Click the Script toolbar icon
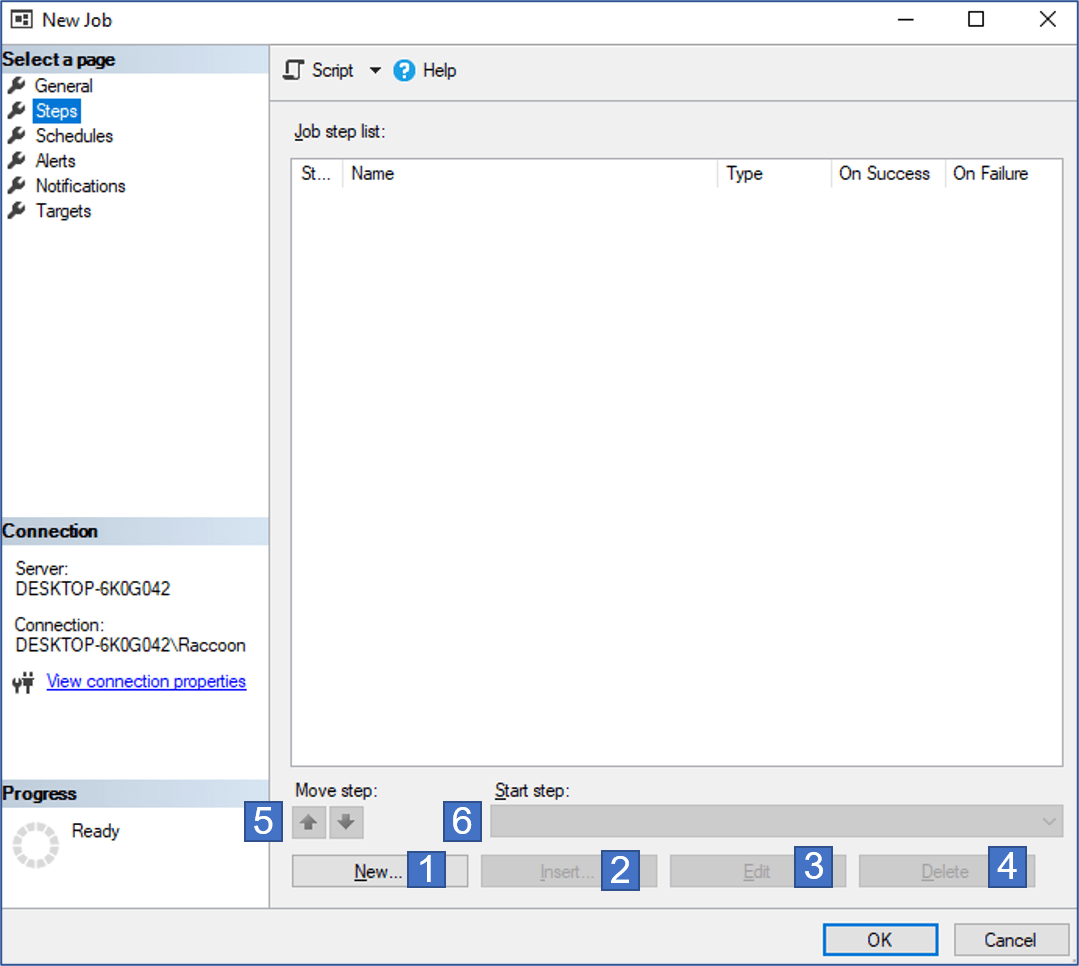Viewport: 1079px width, 966px height. click(293, 70)
